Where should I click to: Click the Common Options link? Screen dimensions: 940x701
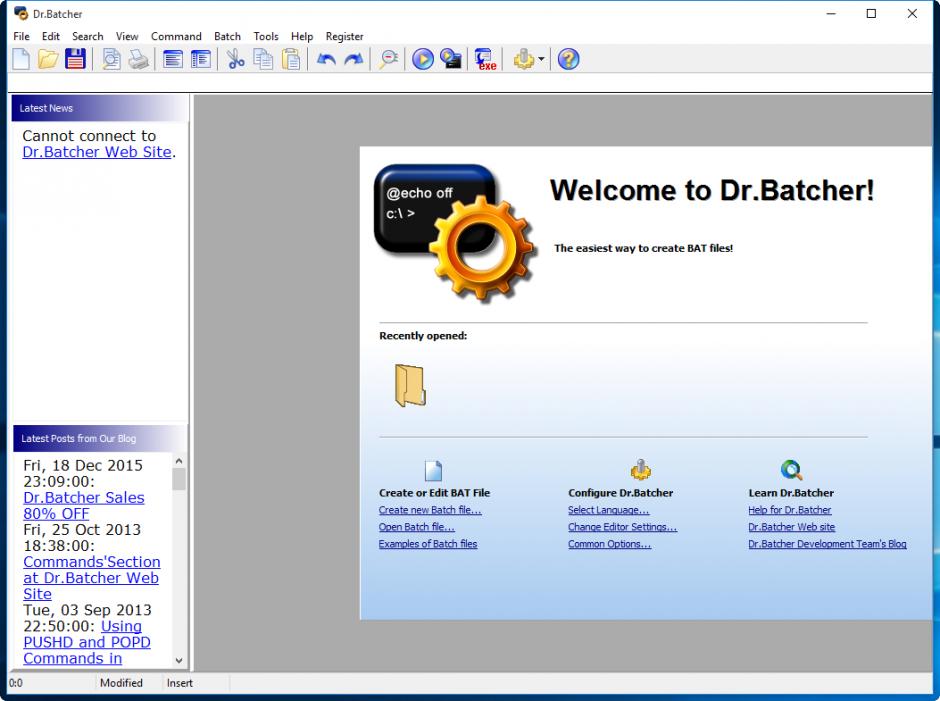coord(610,543)
